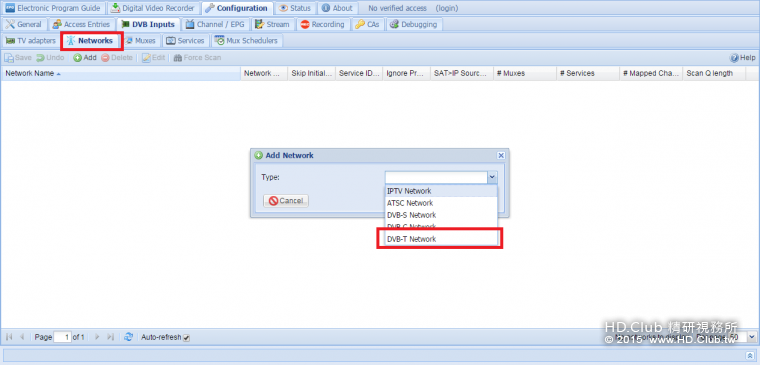Choose DVB-T Network from list
This screenshot has width=760, height=365.
click(x=441, y=239)
